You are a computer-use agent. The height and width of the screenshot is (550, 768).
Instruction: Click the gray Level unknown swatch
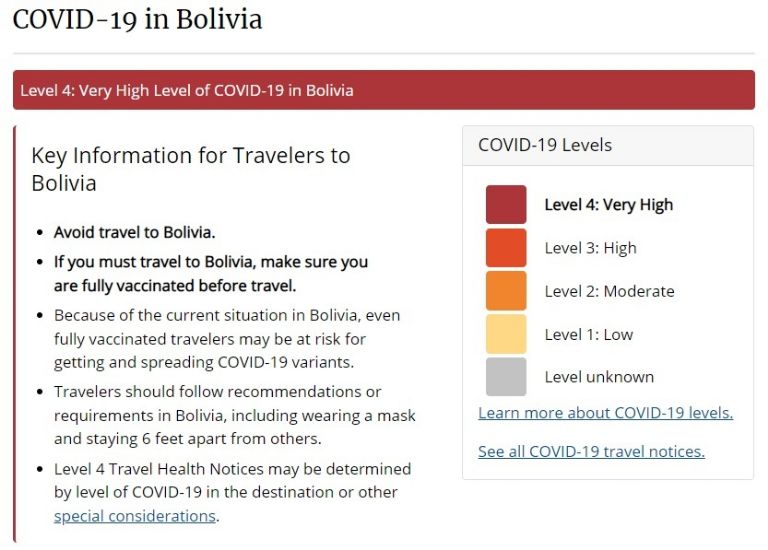pyautogui.click(x=506, y=376)
